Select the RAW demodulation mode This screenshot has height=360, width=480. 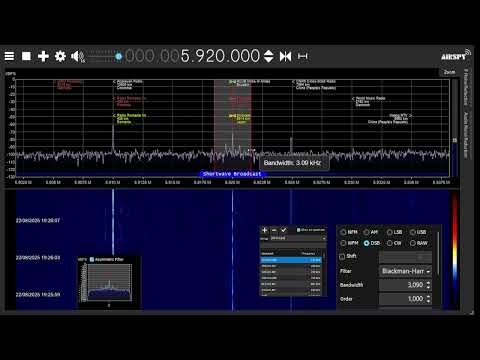(x=419, y=243)
